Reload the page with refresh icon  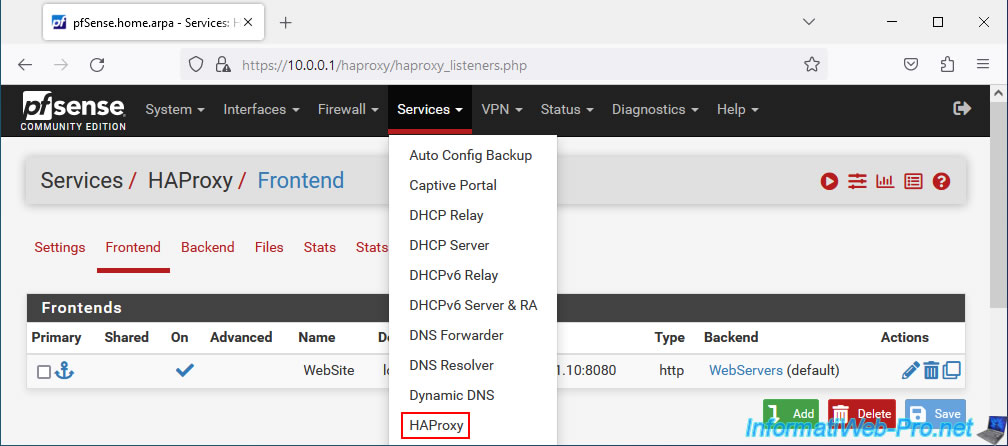click(x=97, y=64)
